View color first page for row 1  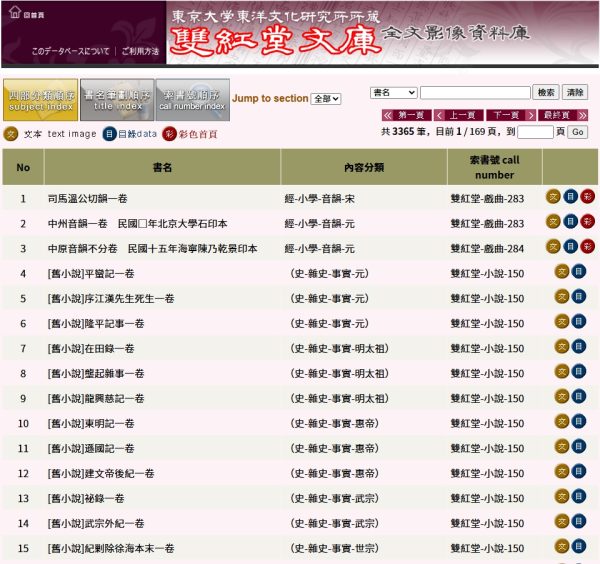click(x=587, y=197)
